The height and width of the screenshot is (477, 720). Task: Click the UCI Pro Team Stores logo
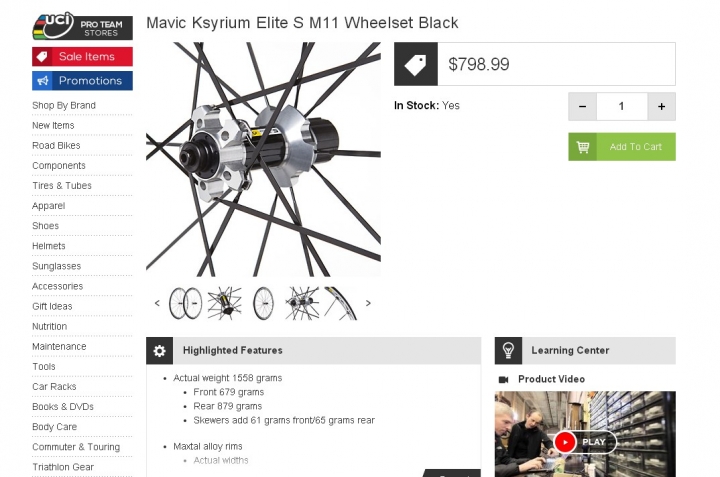pos(82,26)
